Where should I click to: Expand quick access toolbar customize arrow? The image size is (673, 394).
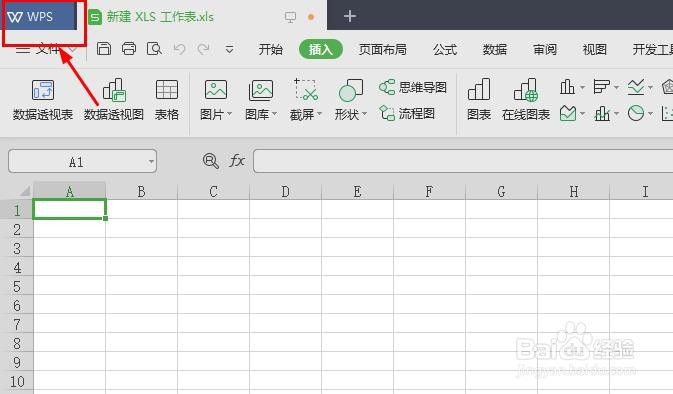point(230,50)
